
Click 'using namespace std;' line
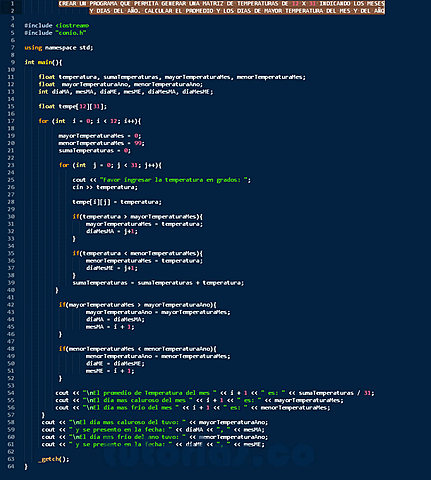click(x=59, y=48)
